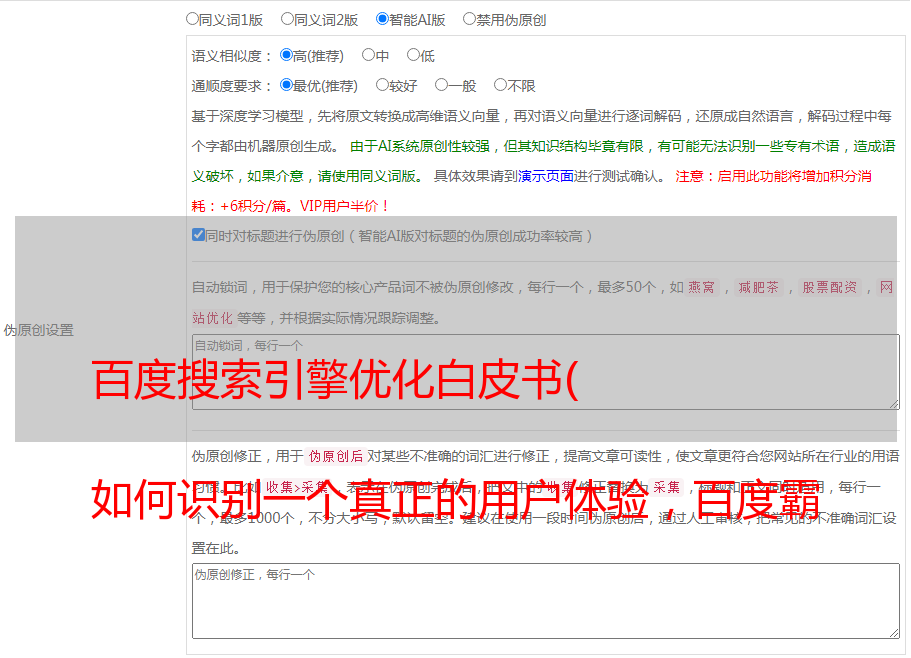The height and width of the screenshot is (658, 911).
Task: Click the 通顺度要求 label
Action: (232, 87)
